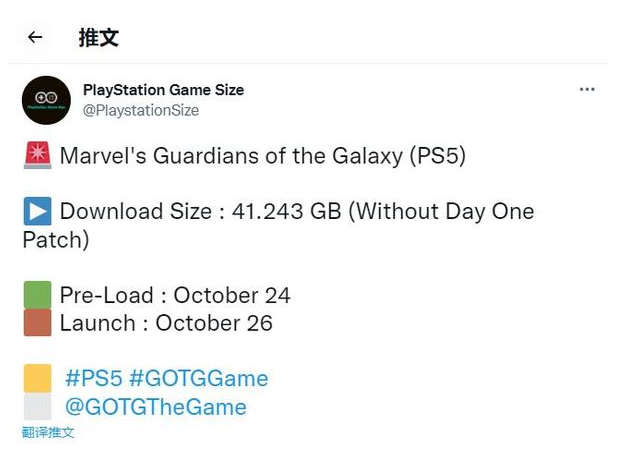Click the Launch October 26 text
This screenshot has width=617, height=456.
click(166, 323)
